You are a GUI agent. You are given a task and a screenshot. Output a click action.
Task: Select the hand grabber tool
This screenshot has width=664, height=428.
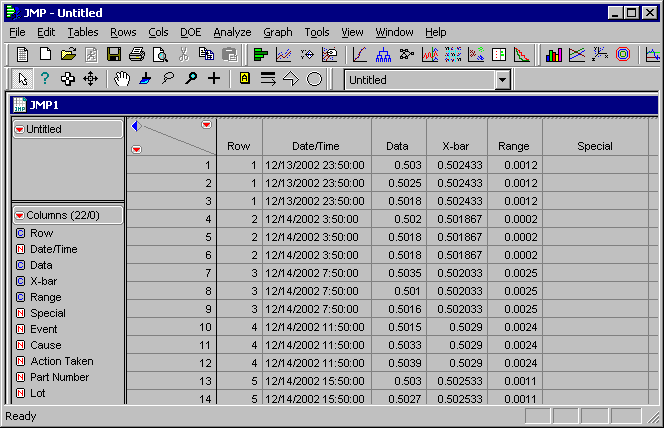tap(122, 79)
